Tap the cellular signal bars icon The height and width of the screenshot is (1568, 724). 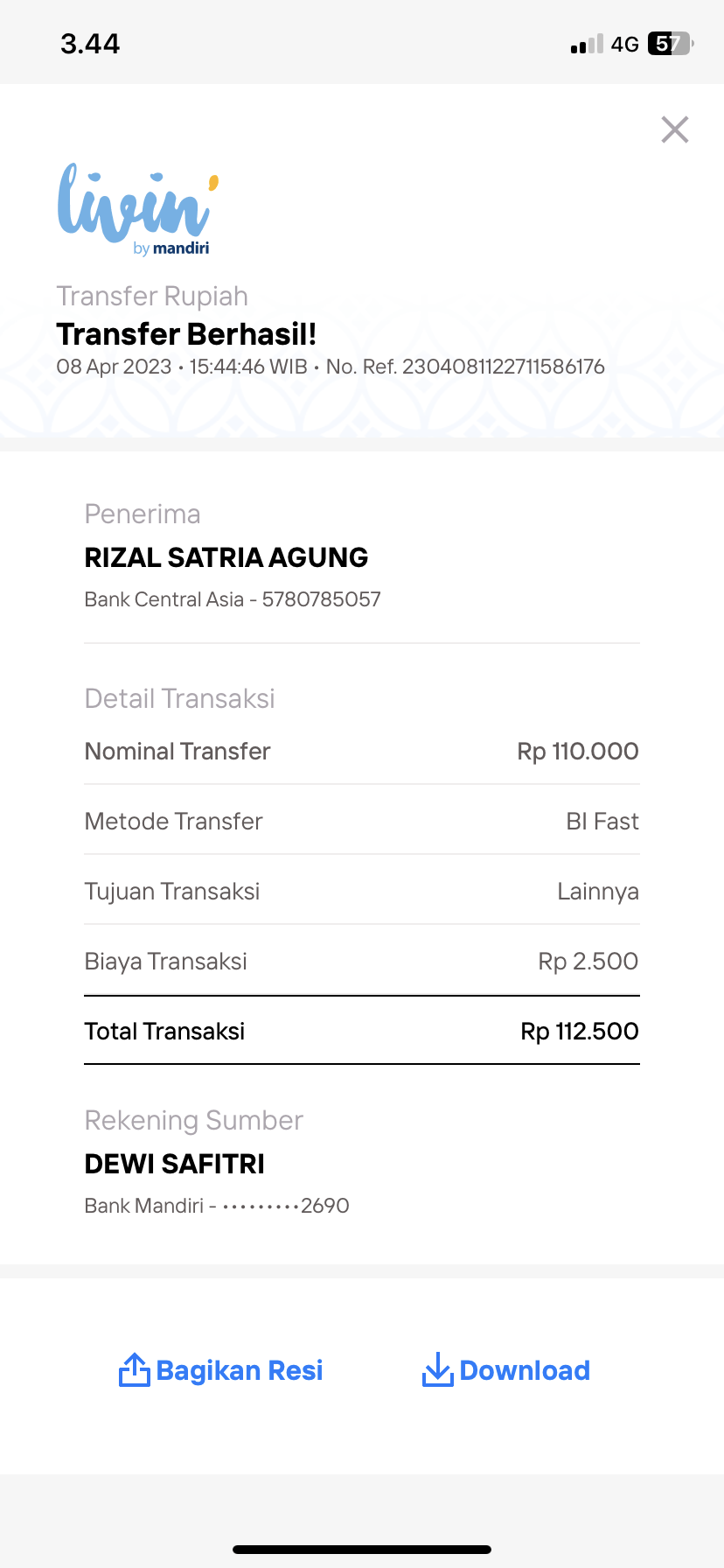[x=587, y=45]
